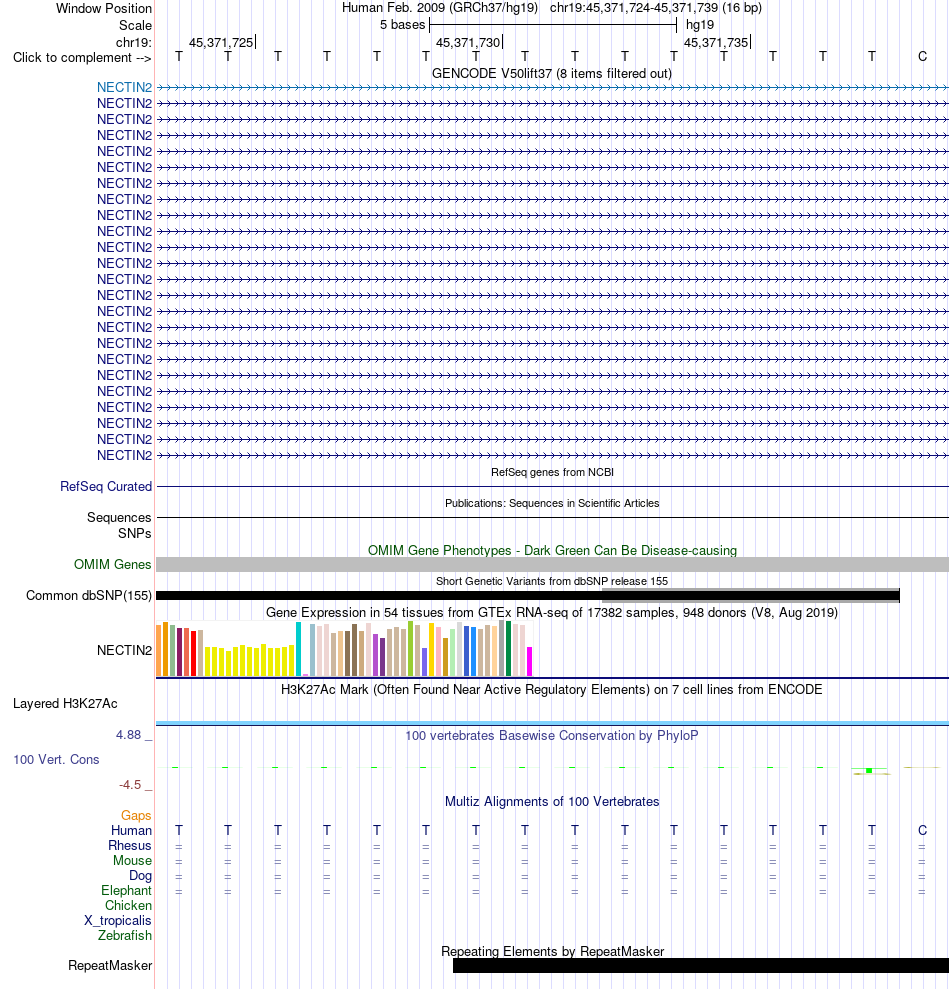The image size is (950, 989).
Task: Click the C base in complement row
Action: click(x=922, y=57)
